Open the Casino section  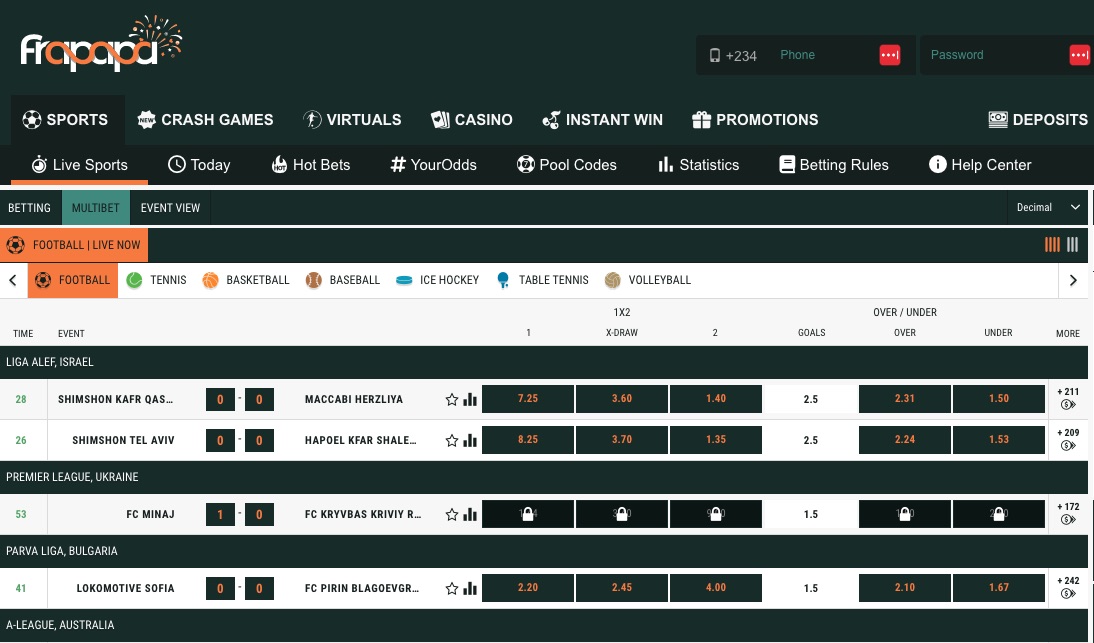[472, 120]
